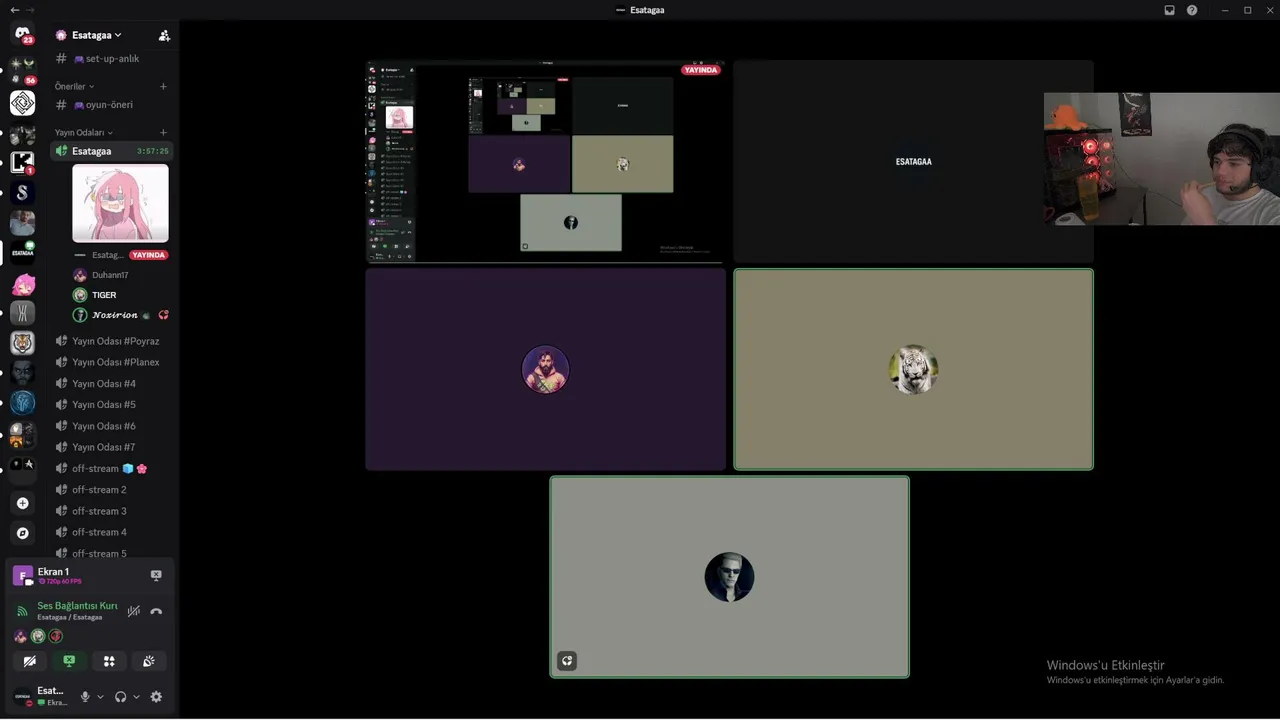Go back with the title bar arrow
This screenshot has height=720, width=1280.
14,10
